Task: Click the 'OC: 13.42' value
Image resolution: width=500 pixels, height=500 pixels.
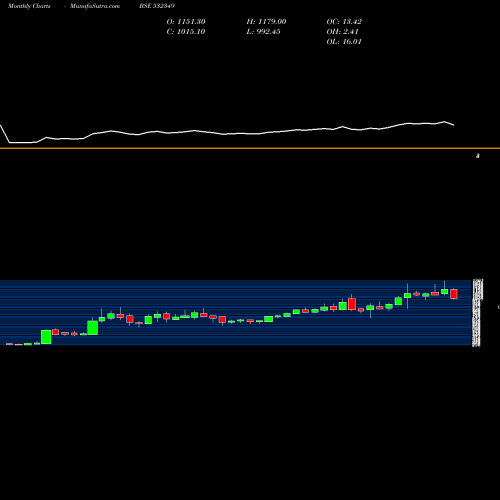Action: pyautogui.click(x=344, y=22)
